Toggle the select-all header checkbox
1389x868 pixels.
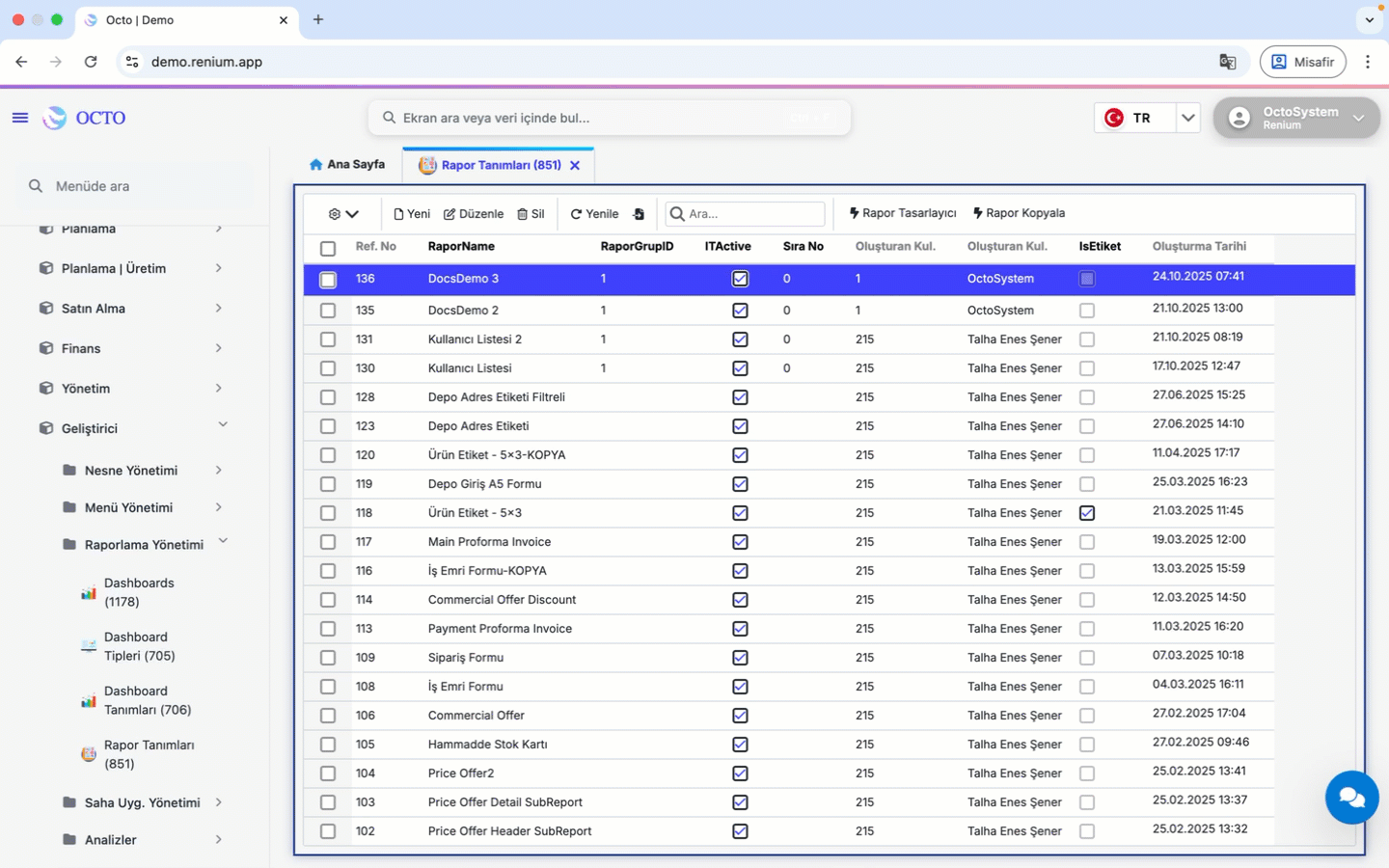click(328, 248)
